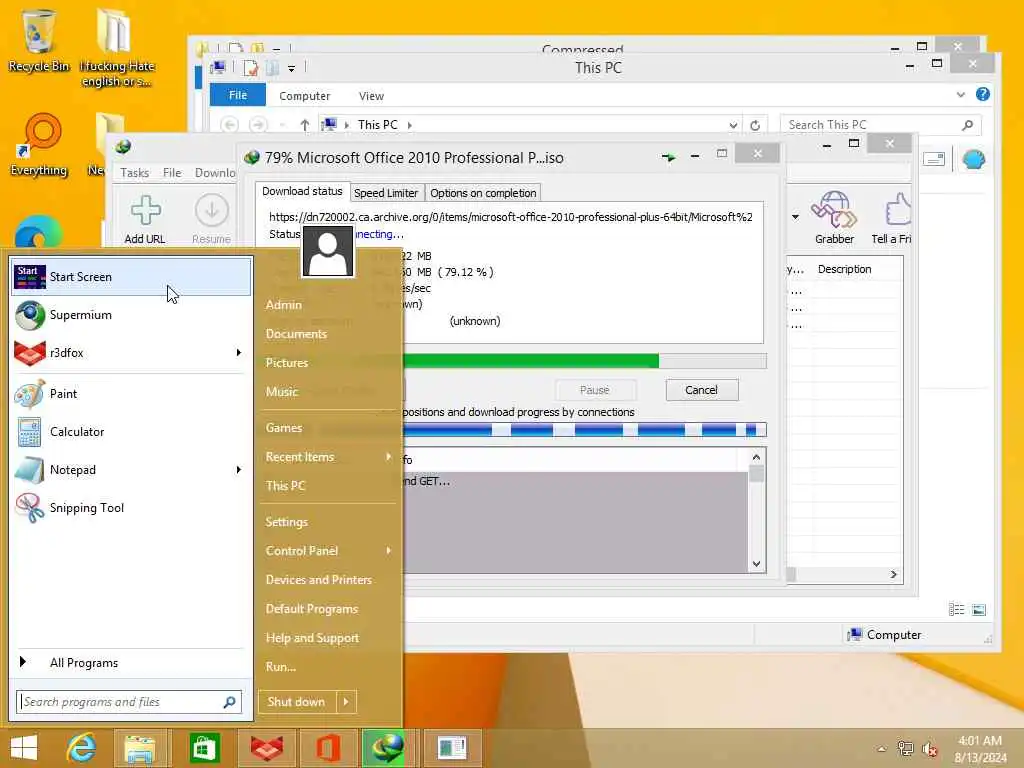
Task: Open the File menu in download manager
Action: point(172,173)
